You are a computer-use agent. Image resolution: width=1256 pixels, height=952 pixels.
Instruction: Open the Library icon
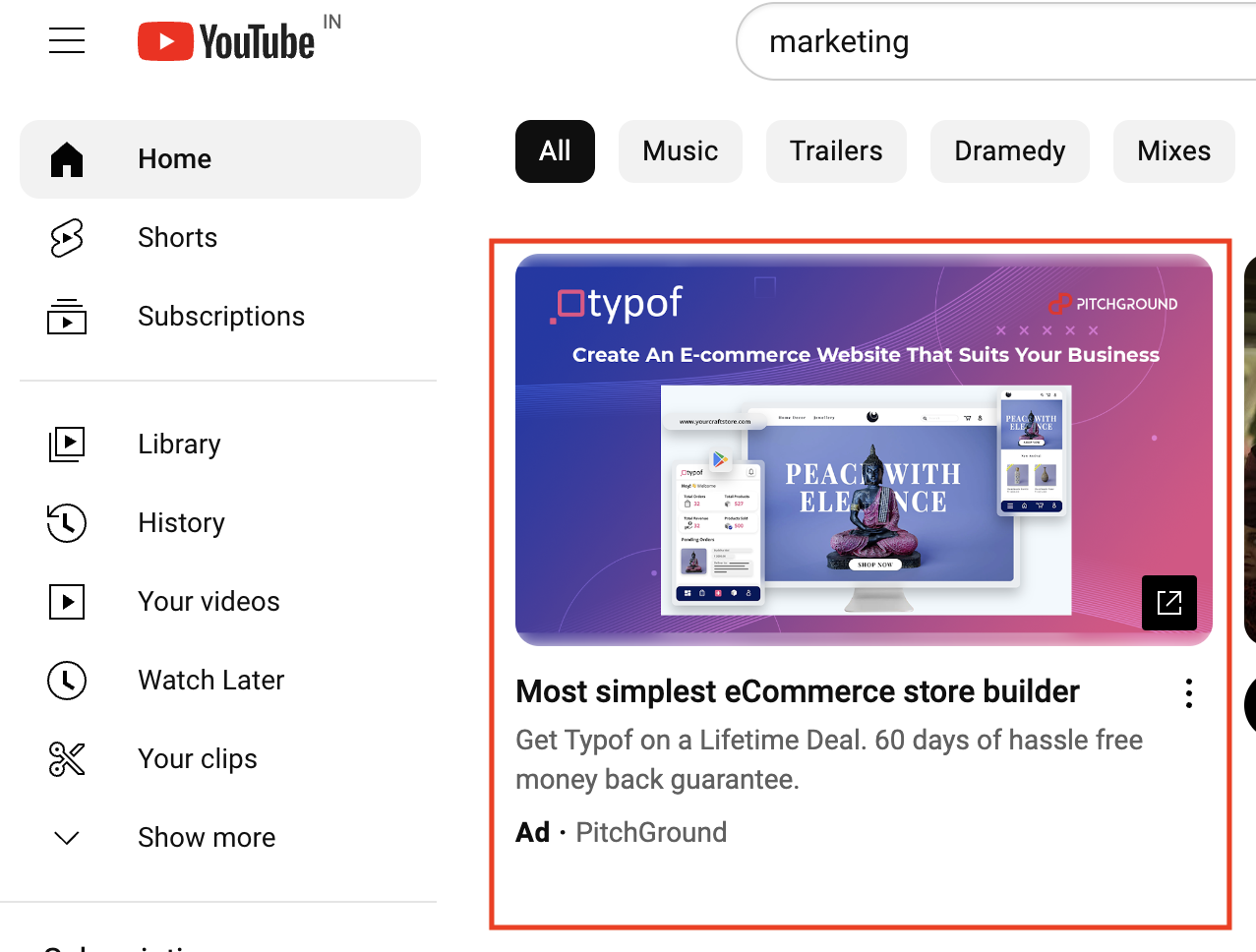click(x=66, y=444)
